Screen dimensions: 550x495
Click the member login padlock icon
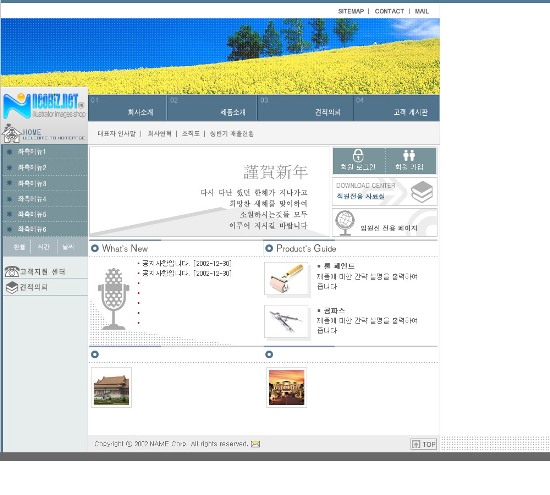point(358,155)
